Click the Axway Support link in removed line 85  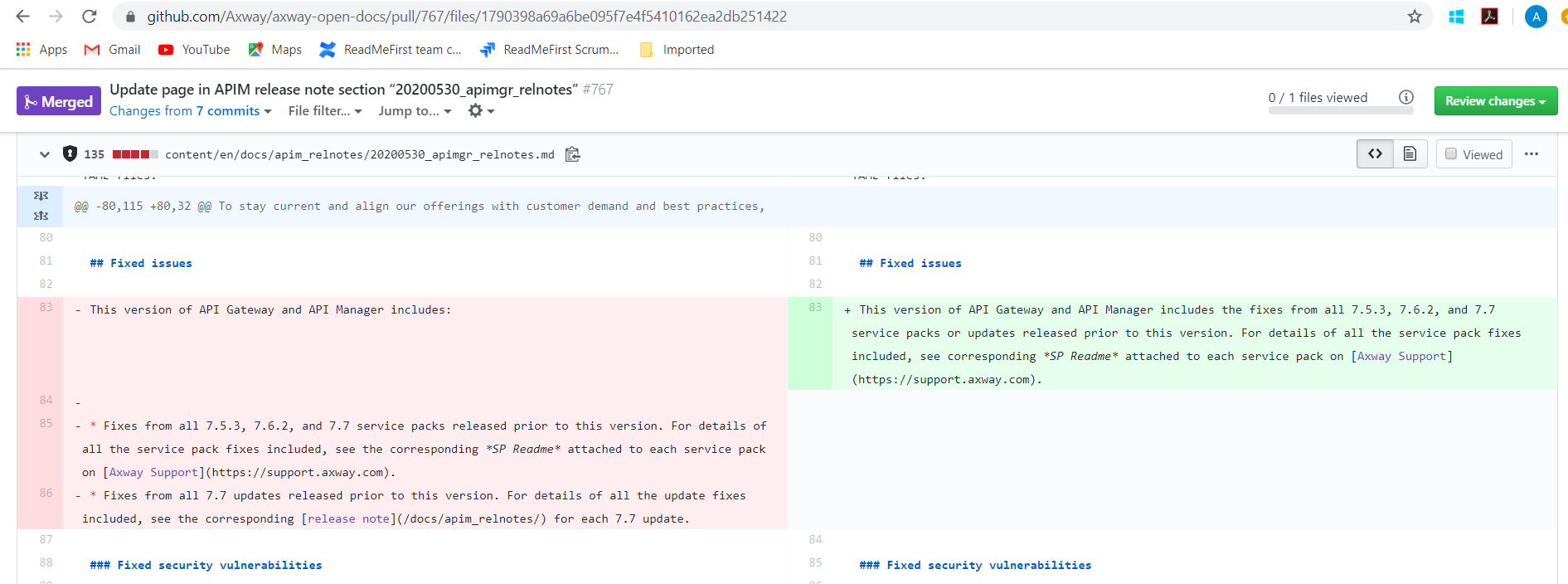pyautogui.click(x=153, y=472)
